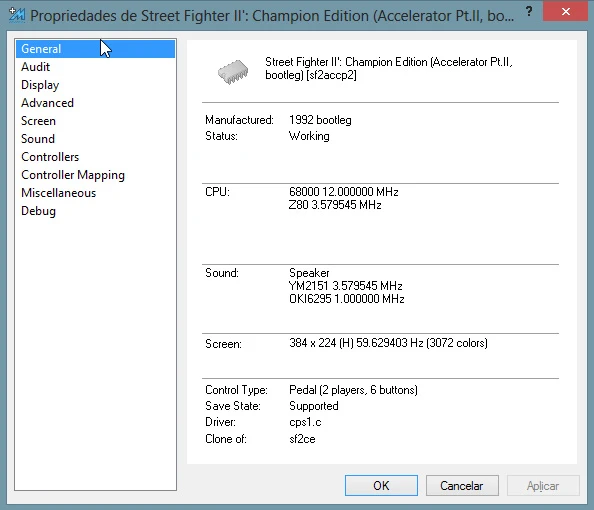594x510 pixels.
Task: Click the 'Pedal (2 players, 6 buttons)' value
Action: point(353,390)
